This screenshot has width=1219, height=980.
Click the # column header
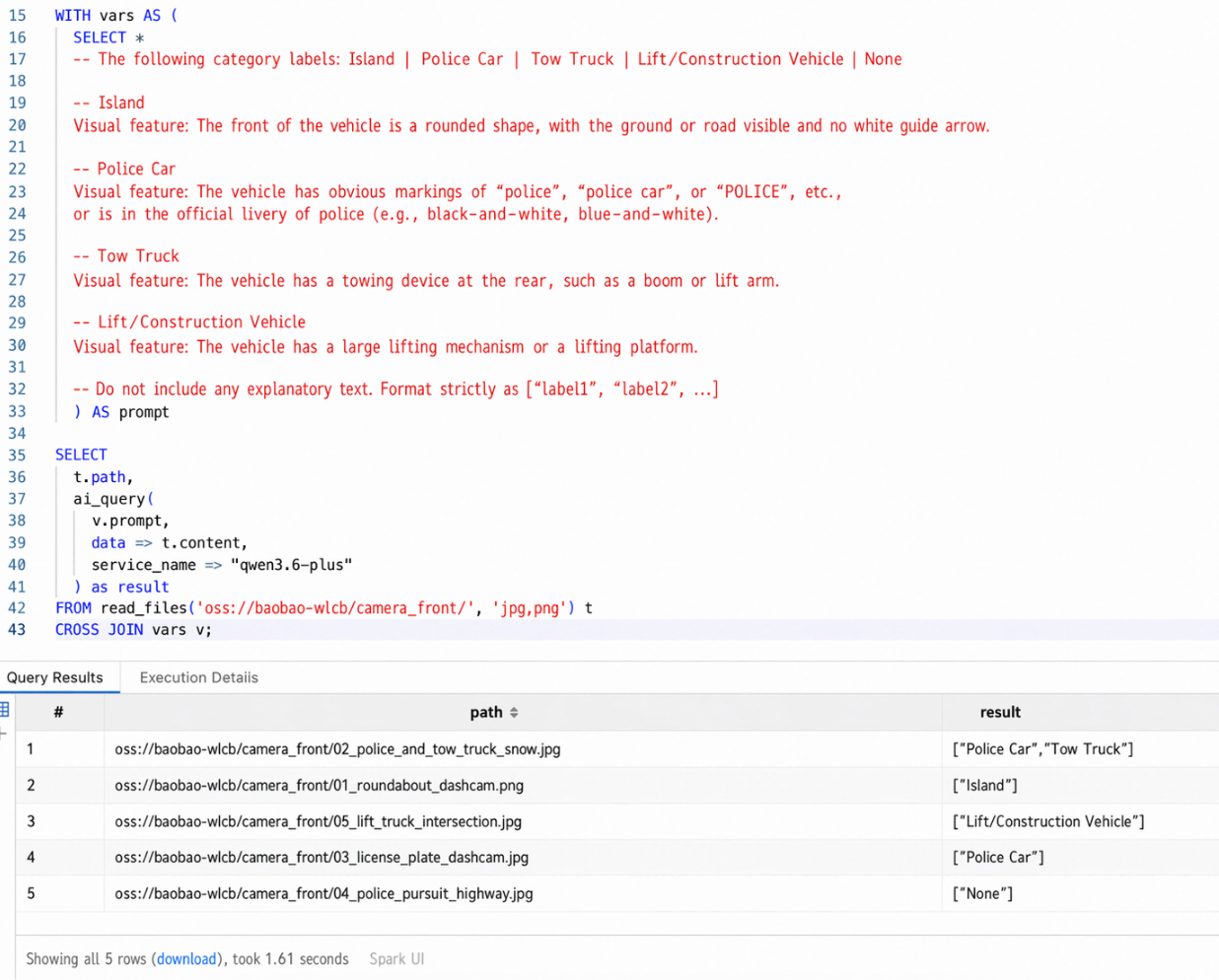coord(59,712)
